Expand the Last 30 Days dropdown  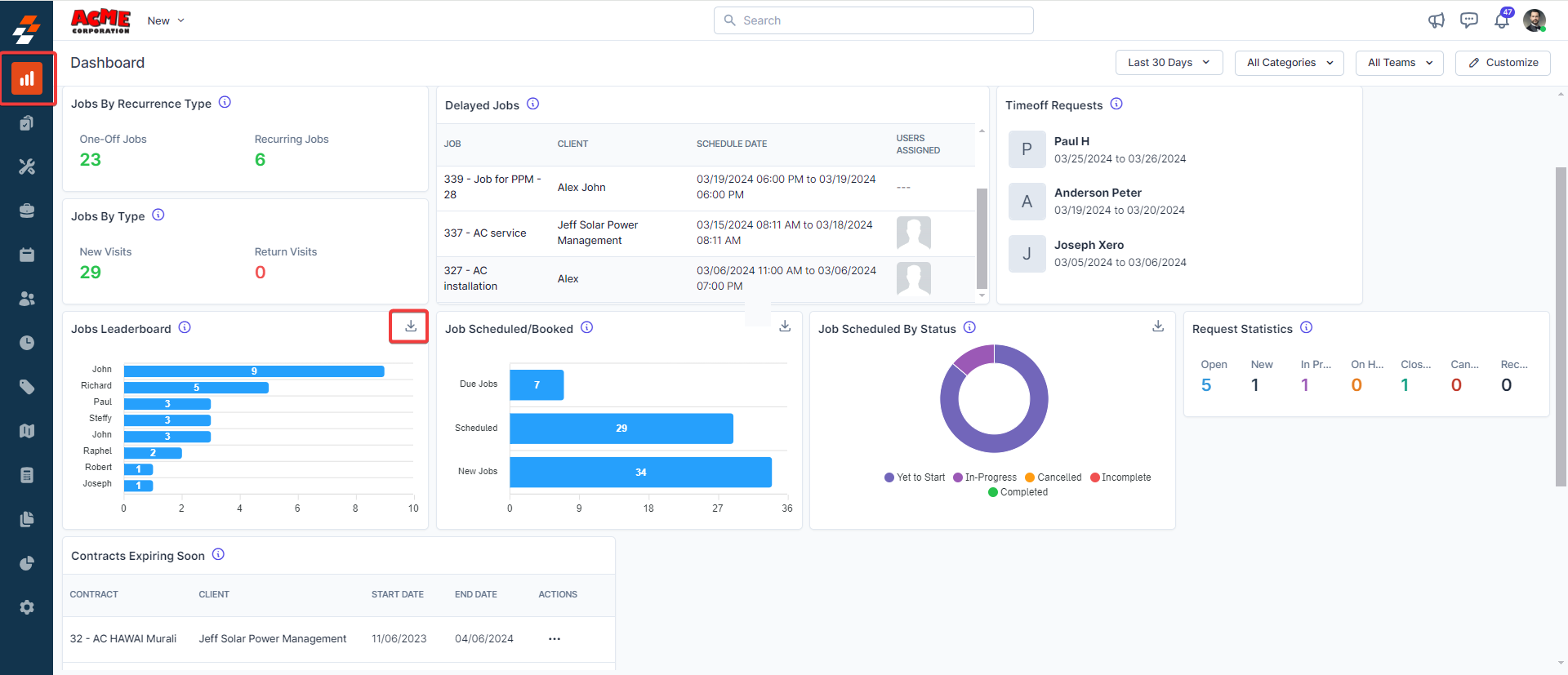[1169, 63]
